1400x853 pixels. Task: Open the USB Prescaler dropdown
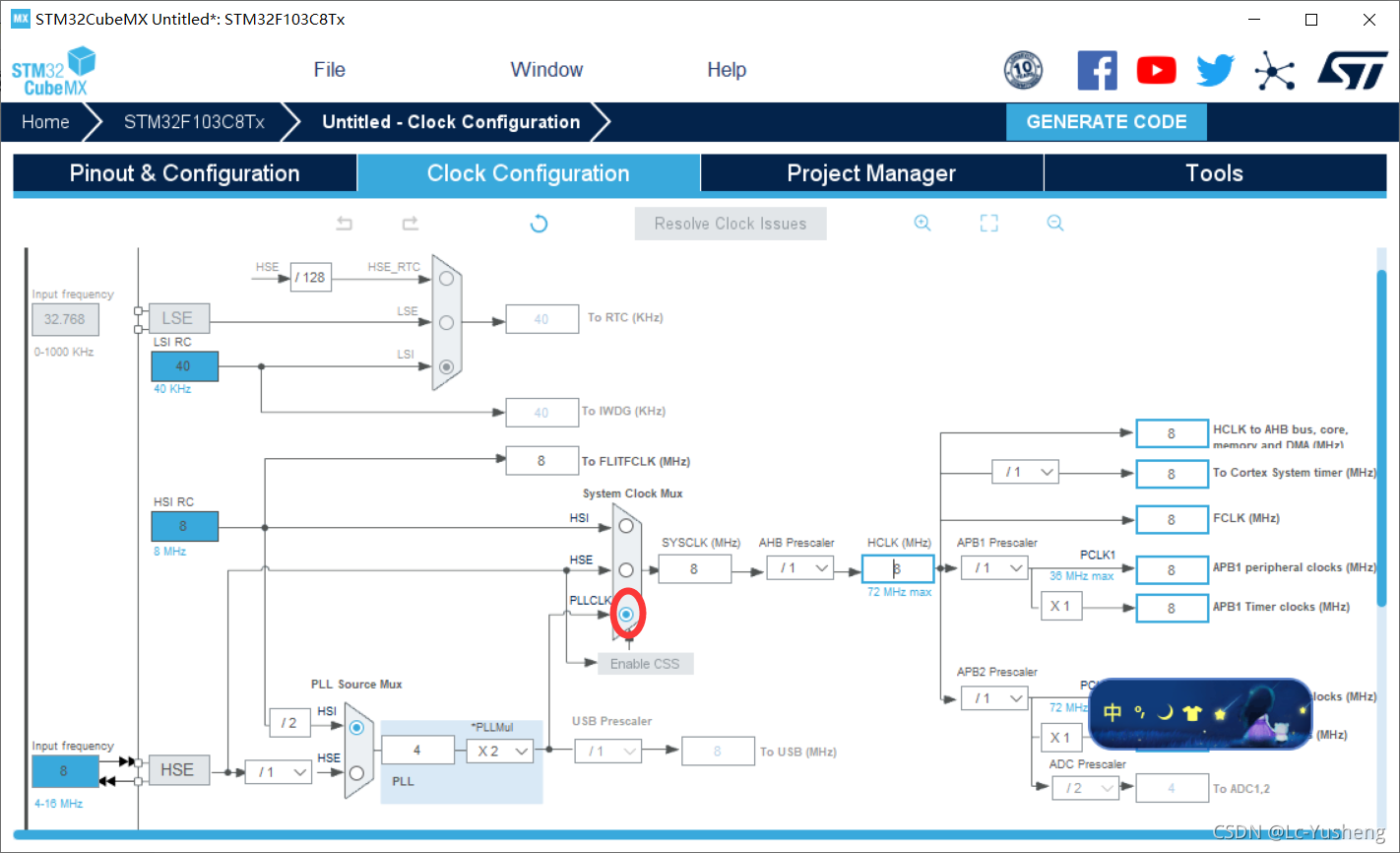point(608,752)
